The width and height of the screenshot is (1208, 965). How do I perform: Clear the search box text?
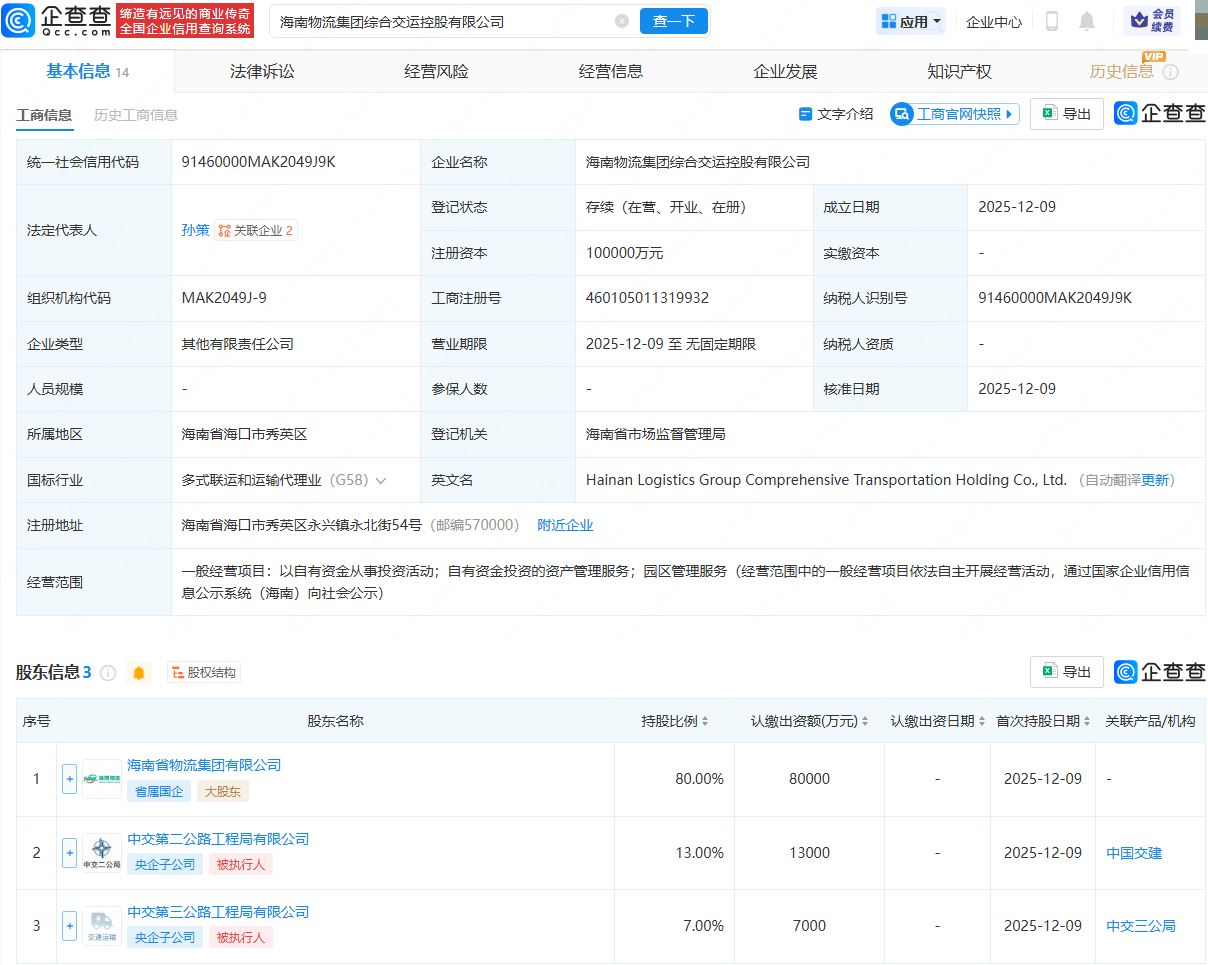coord(622,21)
